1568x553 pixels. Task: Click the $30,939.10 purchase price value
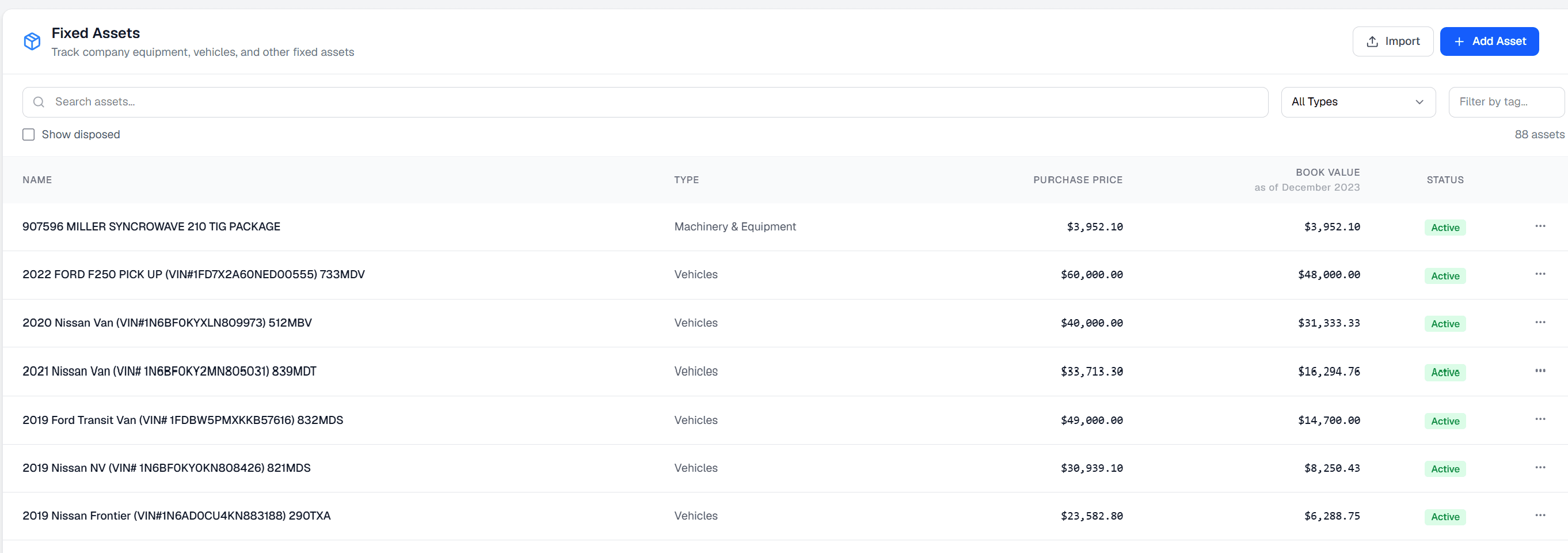pyautogui.click(x=1091, y=468)
